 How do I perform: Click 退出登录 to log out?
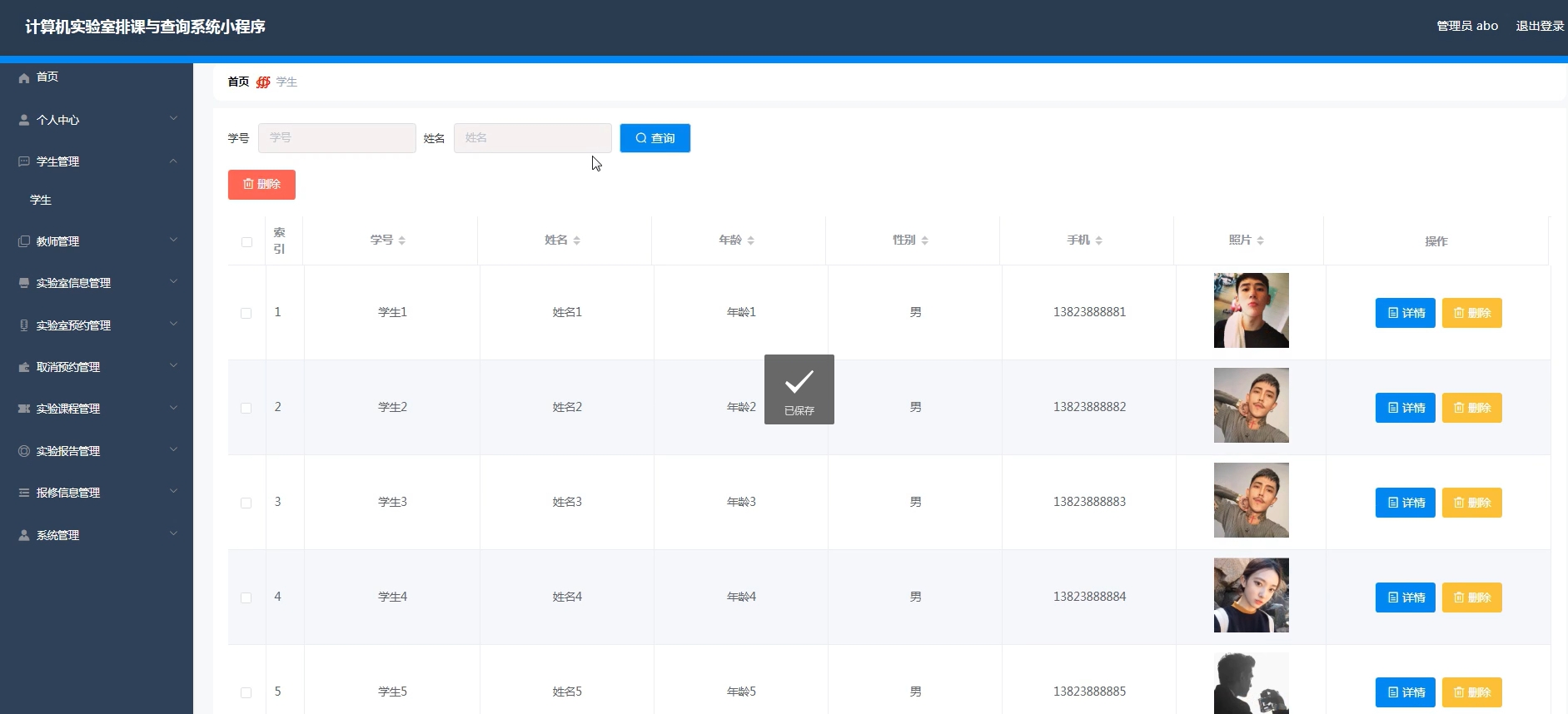[x=1539, y=26]
